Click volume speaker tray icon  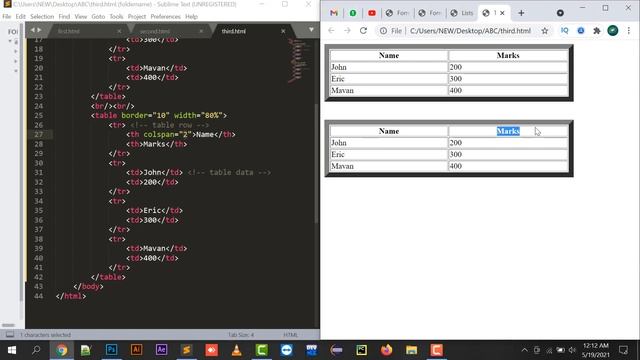coord(572,350)
